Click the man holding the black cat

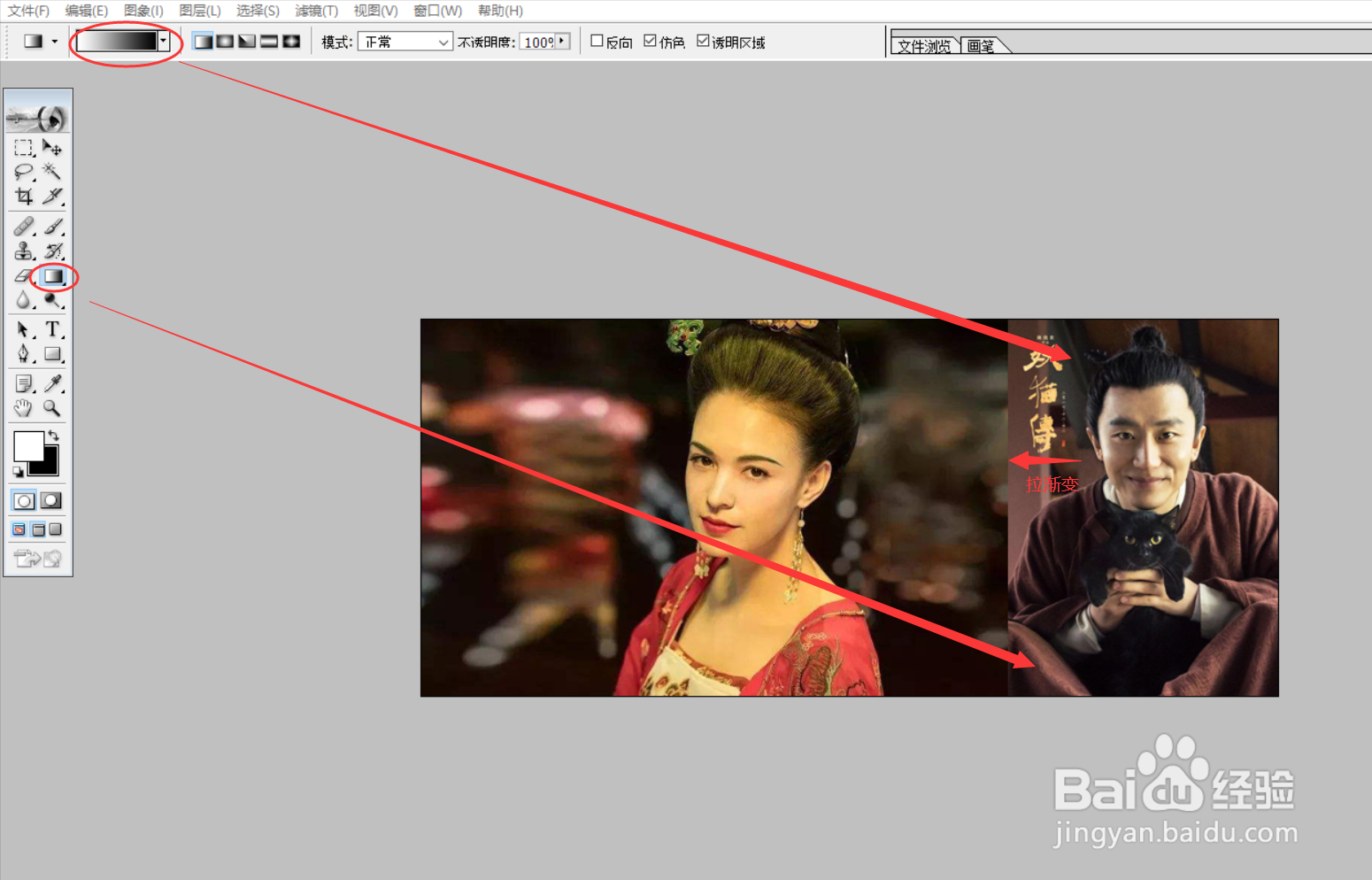[1144, 508]
